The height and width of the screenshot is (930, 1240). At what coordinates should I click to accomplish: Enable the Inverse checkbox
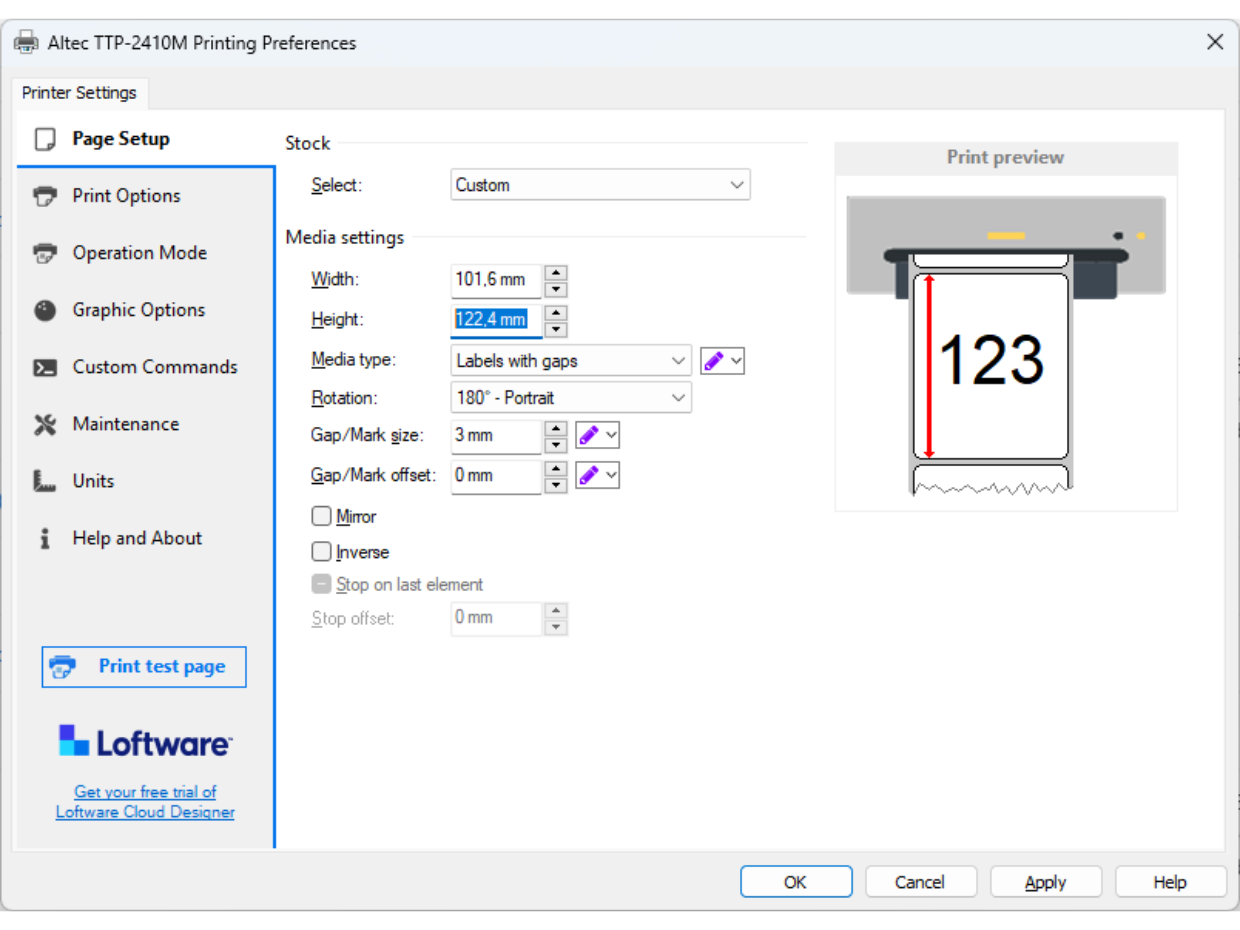click(x=321, y=551)
